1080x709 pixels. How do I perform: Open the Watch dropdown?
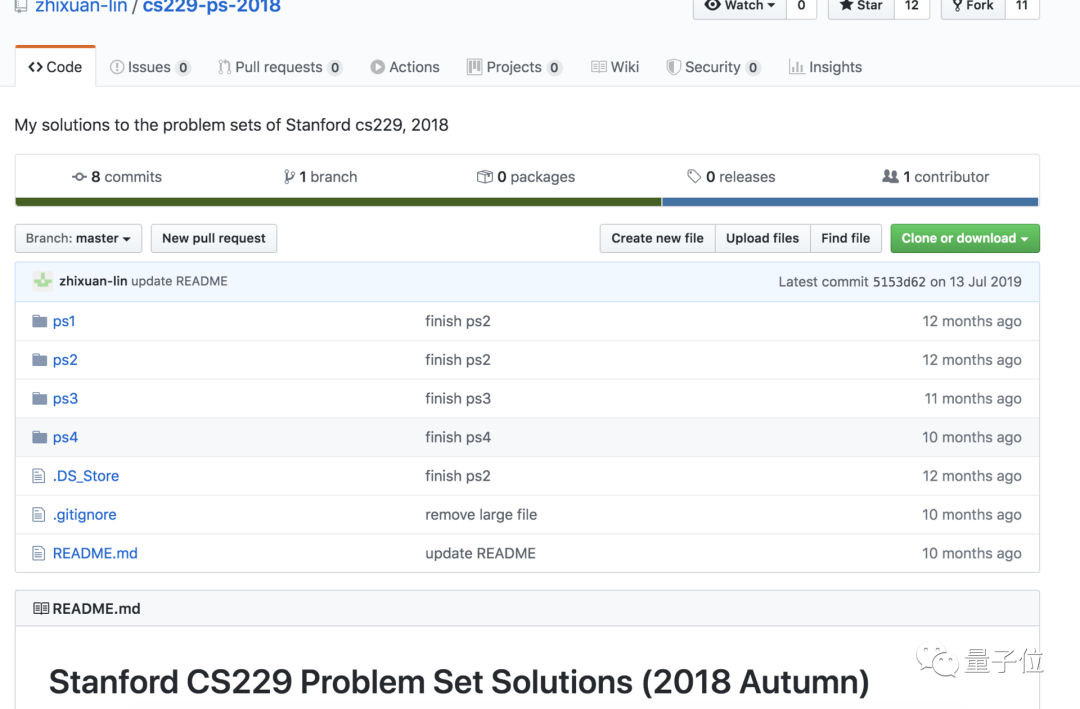[x=740, y=6]
